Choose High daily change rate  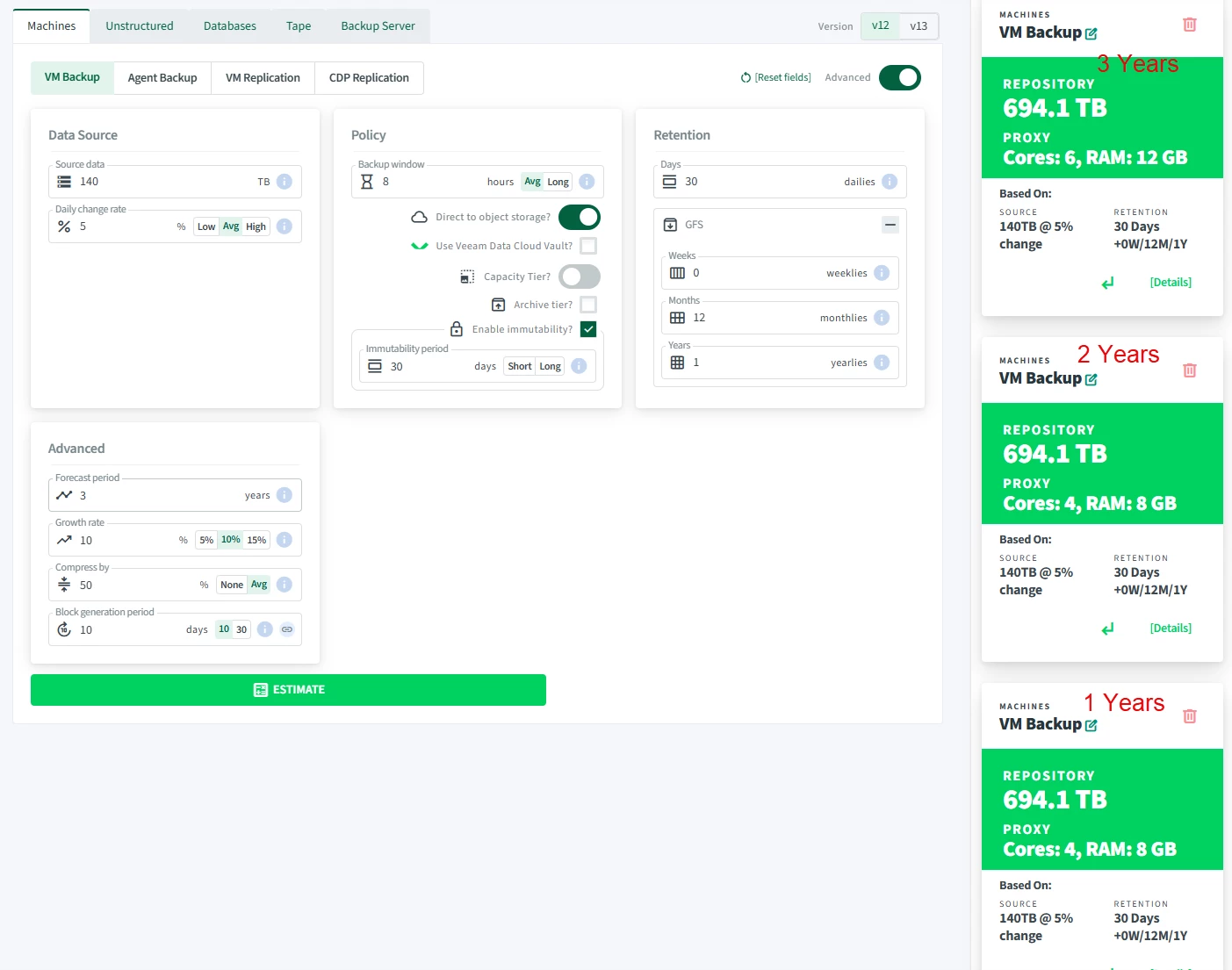(256, 226)
